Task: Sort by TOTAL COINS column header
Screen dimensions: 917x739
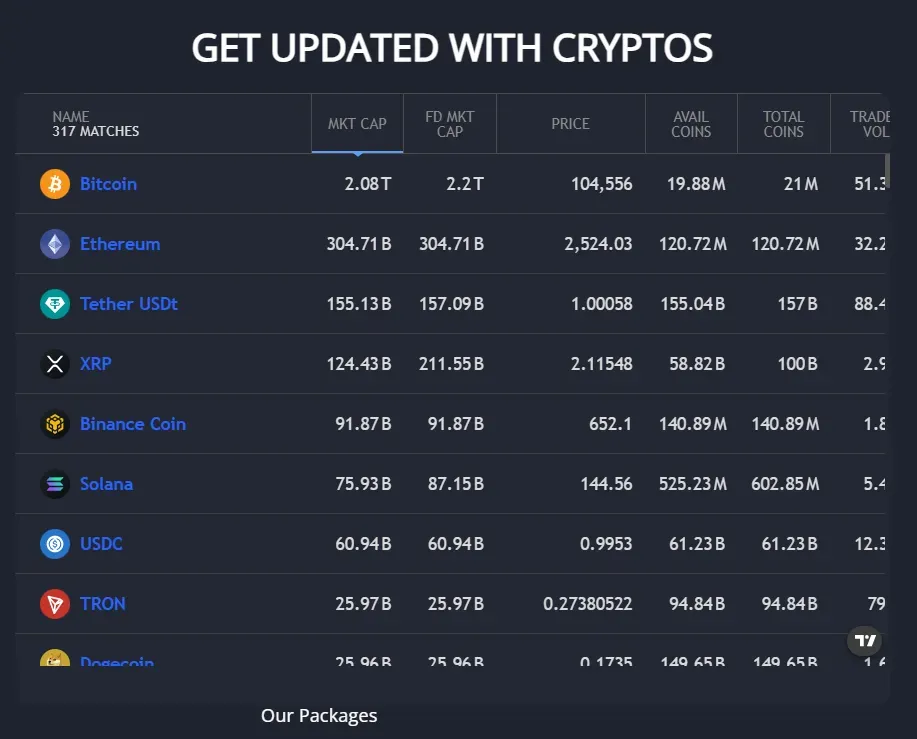Action: coord(783,124)
